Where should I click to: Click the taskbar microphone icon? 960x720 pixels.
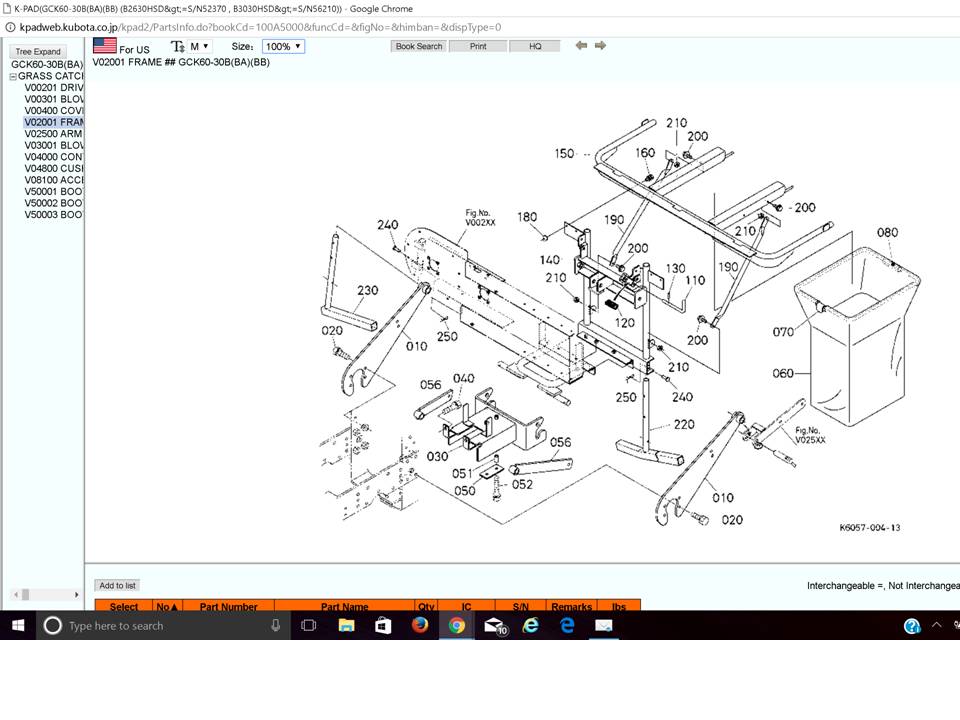tap(276, 625)
